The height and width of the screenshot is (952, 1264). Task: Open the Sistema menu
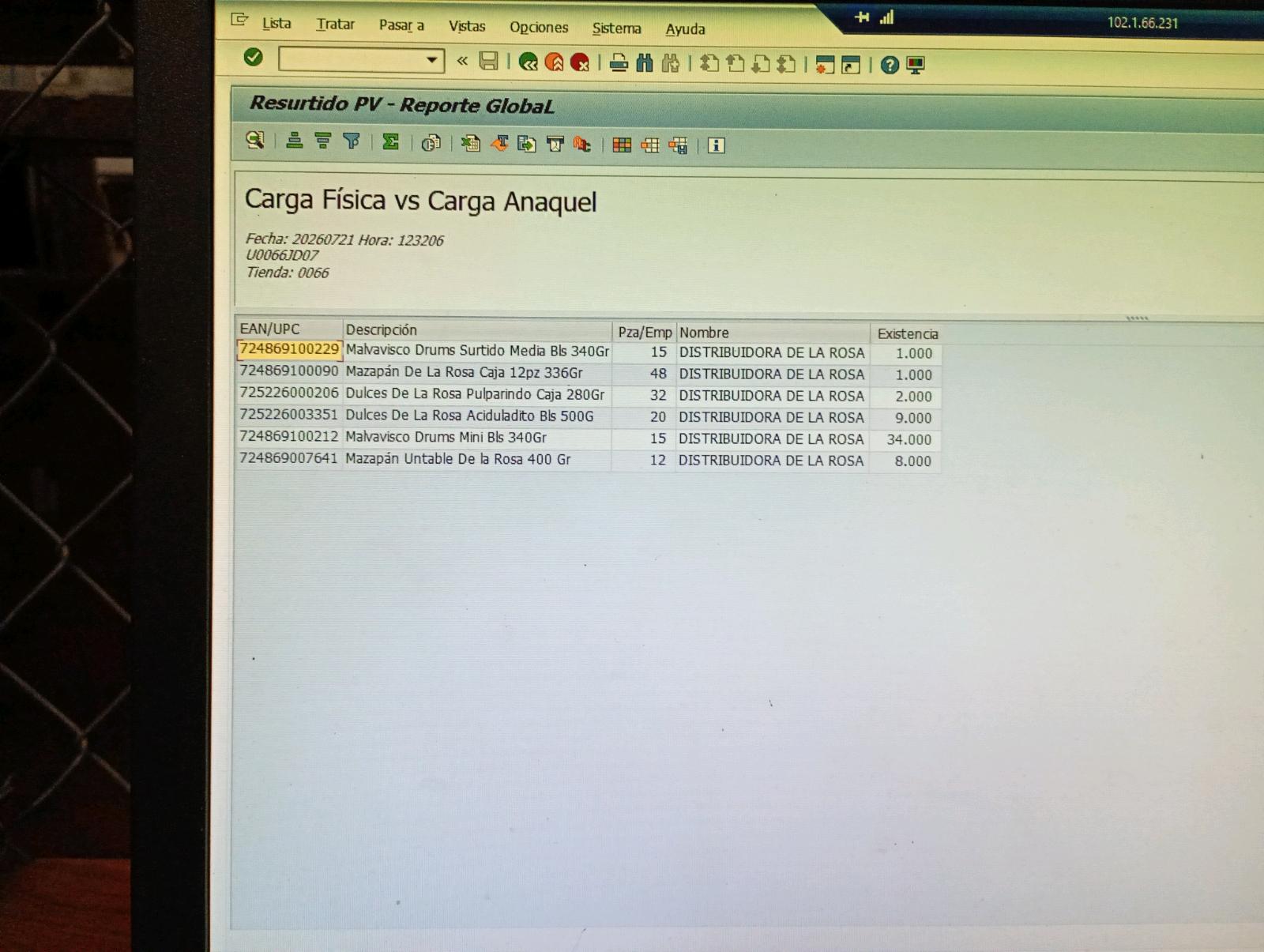coord(617,28)
